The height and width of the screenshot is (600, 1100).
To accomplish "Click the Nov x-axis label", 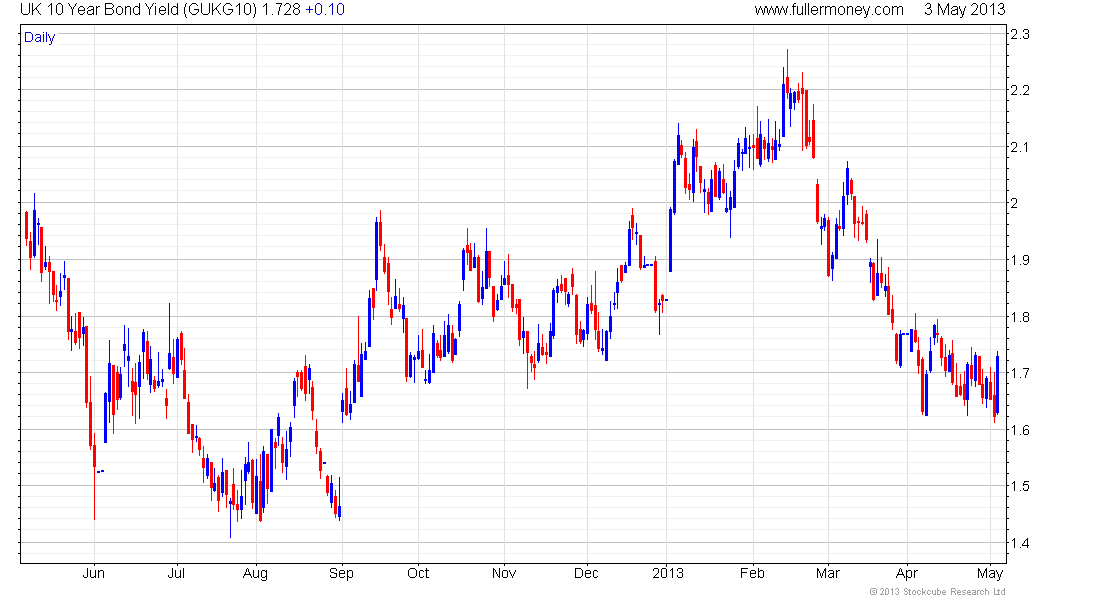I will tap(504, 573).
